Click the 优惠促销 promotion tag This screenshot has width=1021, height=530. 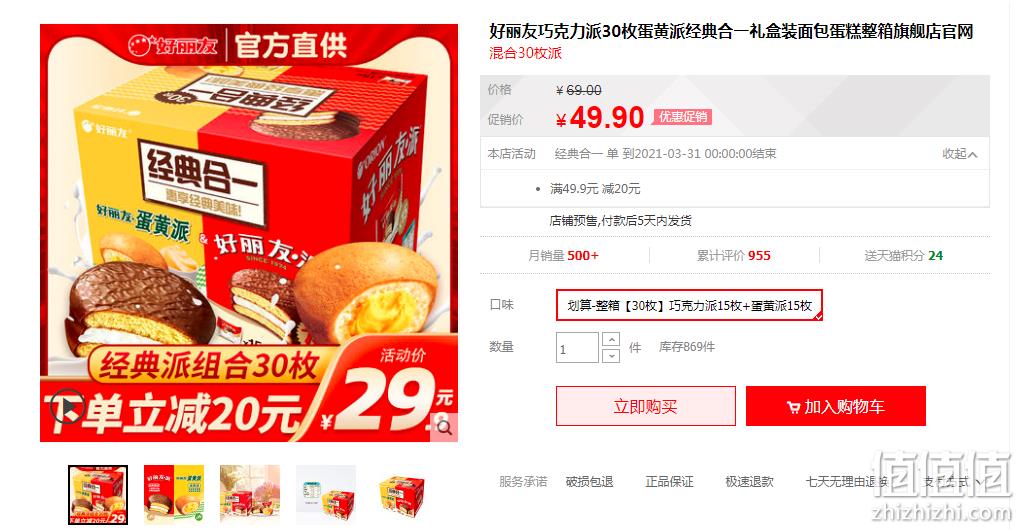pos(682,117)
